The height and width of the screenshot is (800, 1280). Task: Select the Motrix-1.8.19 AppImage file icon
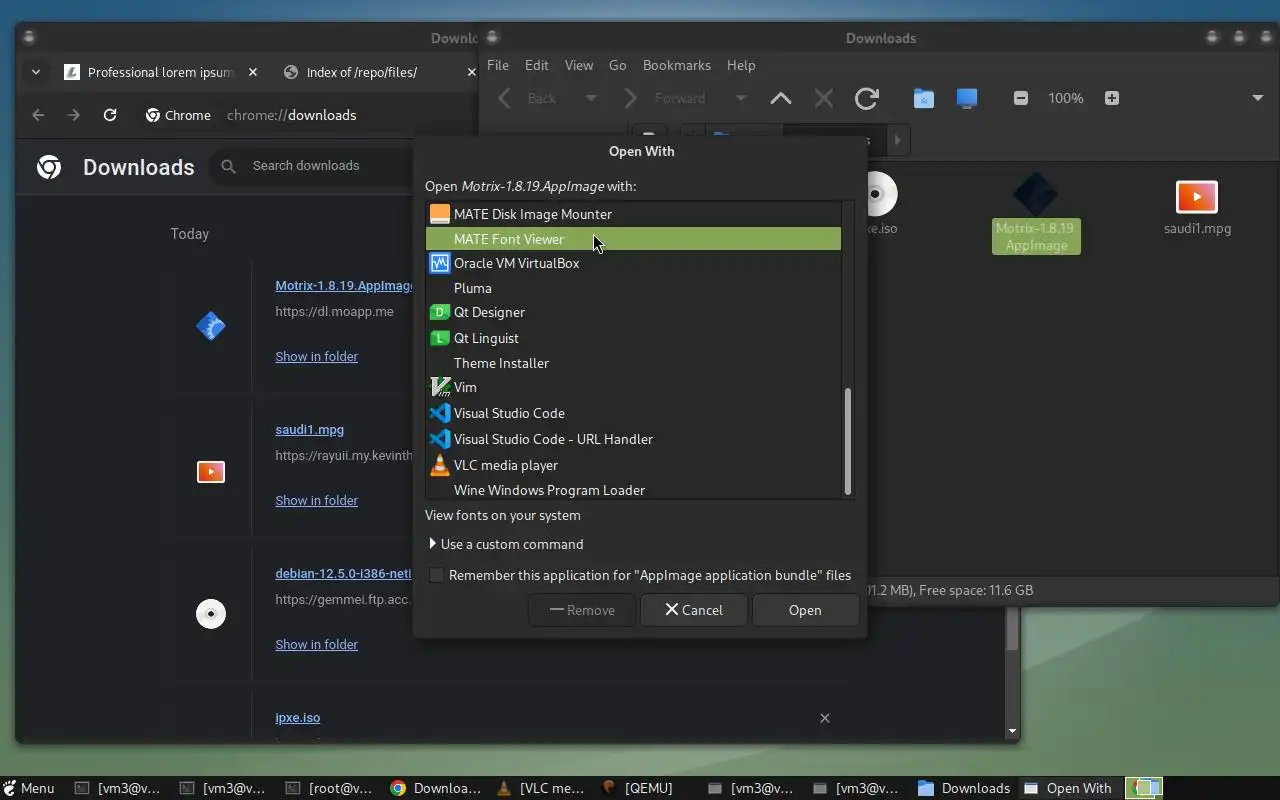pos(1036,212)
